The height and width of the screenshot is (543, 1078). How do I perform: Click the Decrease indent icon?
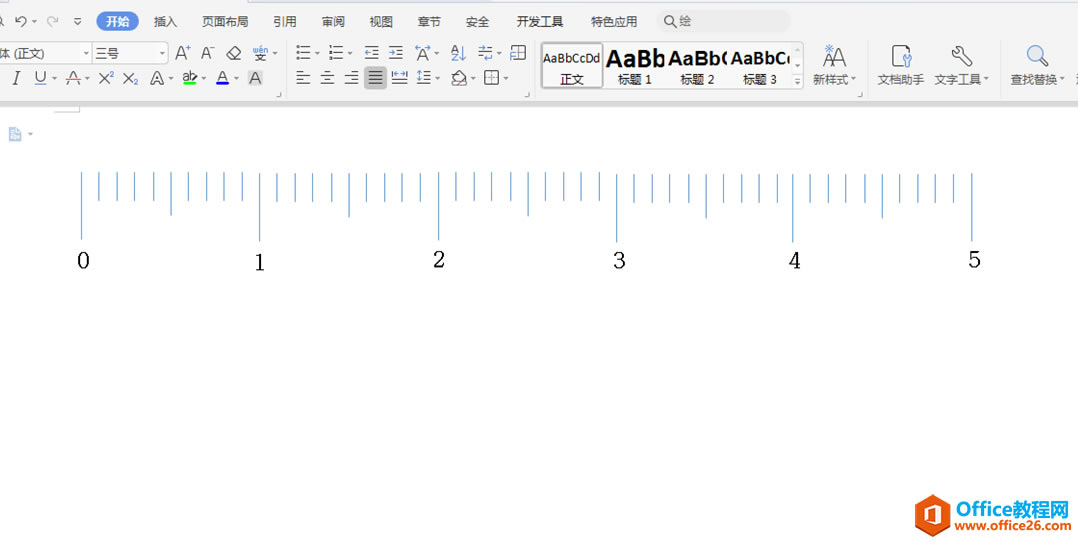371,52
